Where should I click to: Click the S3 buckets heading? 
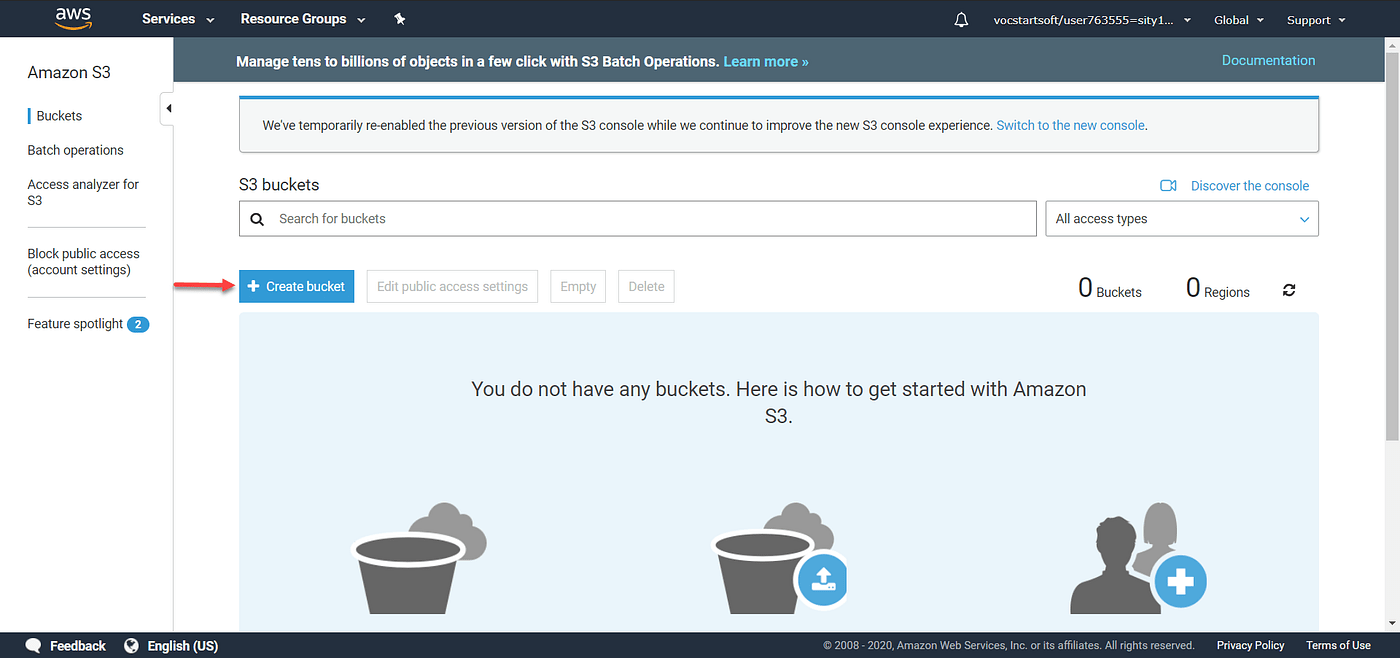[x=279, y=185]
